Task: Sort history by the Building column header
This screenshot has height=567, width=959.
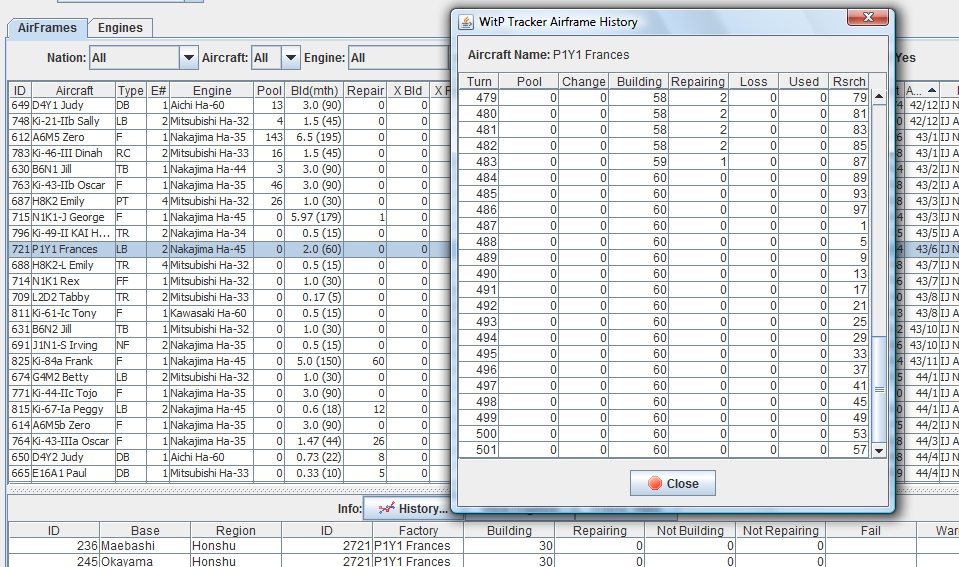Action: tap(639, 81)
